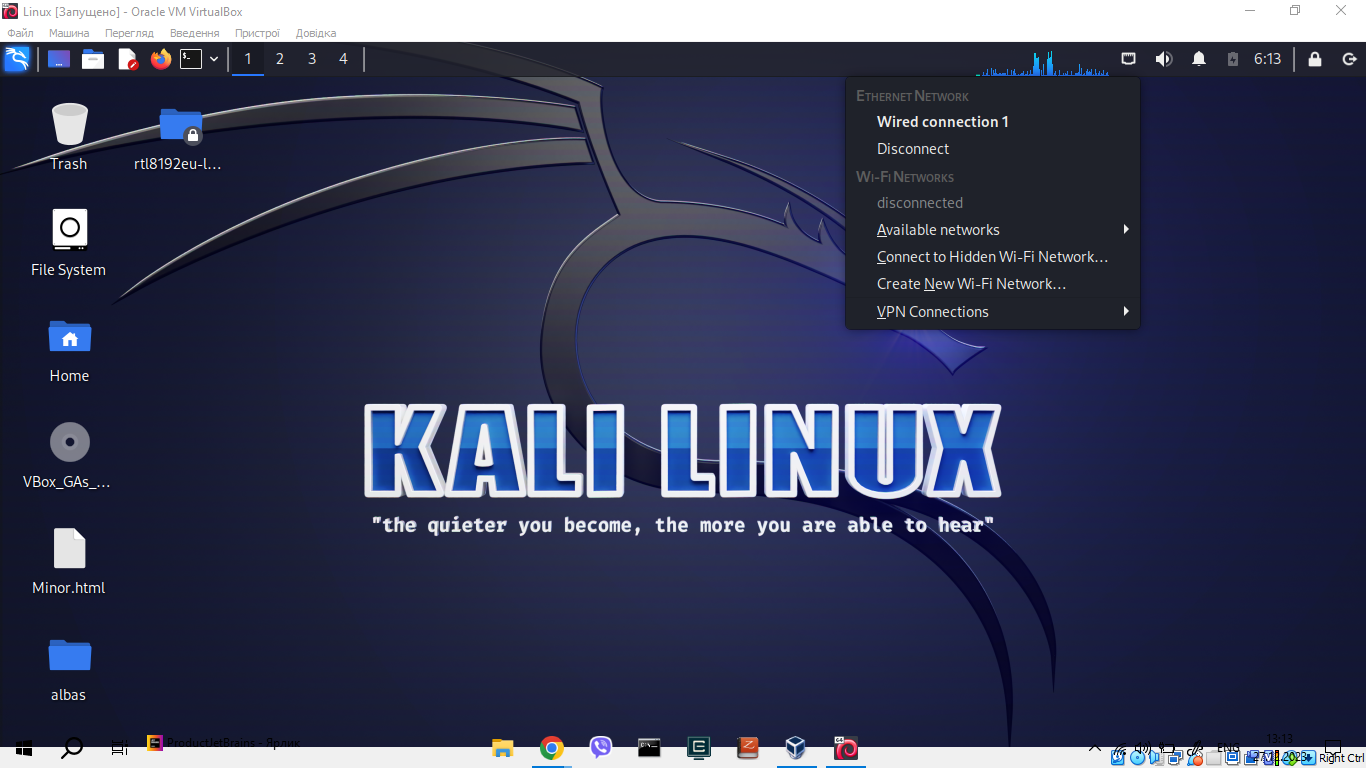Choose Connect to Hidden Wi-Fi Network
Image resolution: width=1366 pixels, height=768 pixels.
[992, 257]
